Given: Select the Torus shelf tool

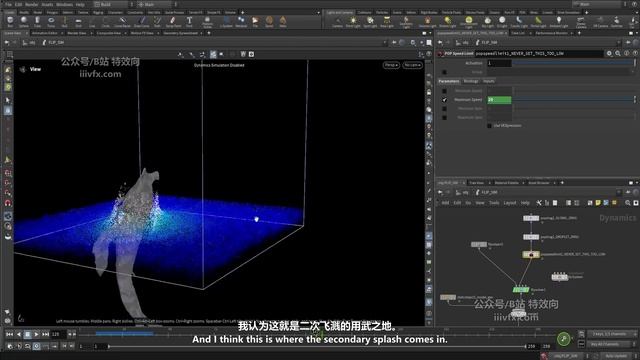Looking at the screenshot, I should (51, 21).
